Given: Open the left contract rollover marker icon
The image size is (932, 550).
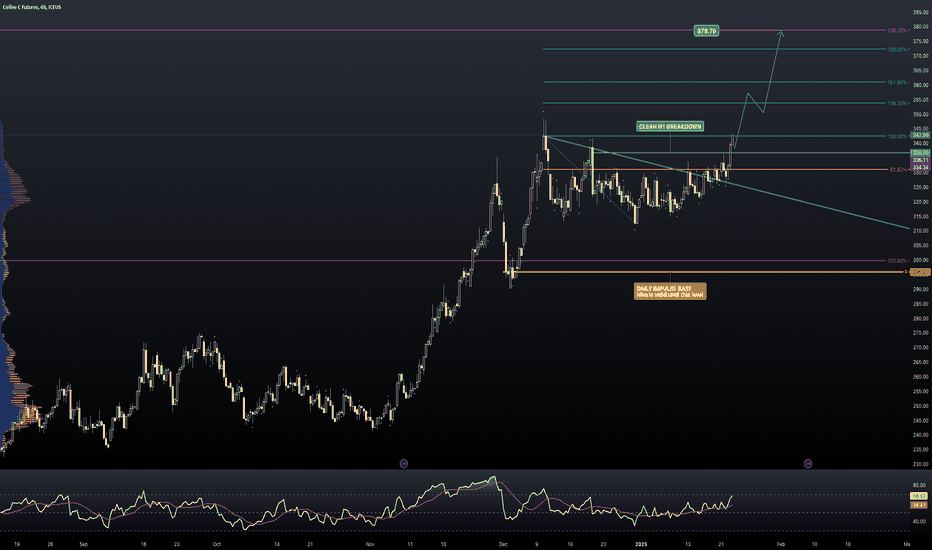Looking at the screenshot, I should [404, 463].
